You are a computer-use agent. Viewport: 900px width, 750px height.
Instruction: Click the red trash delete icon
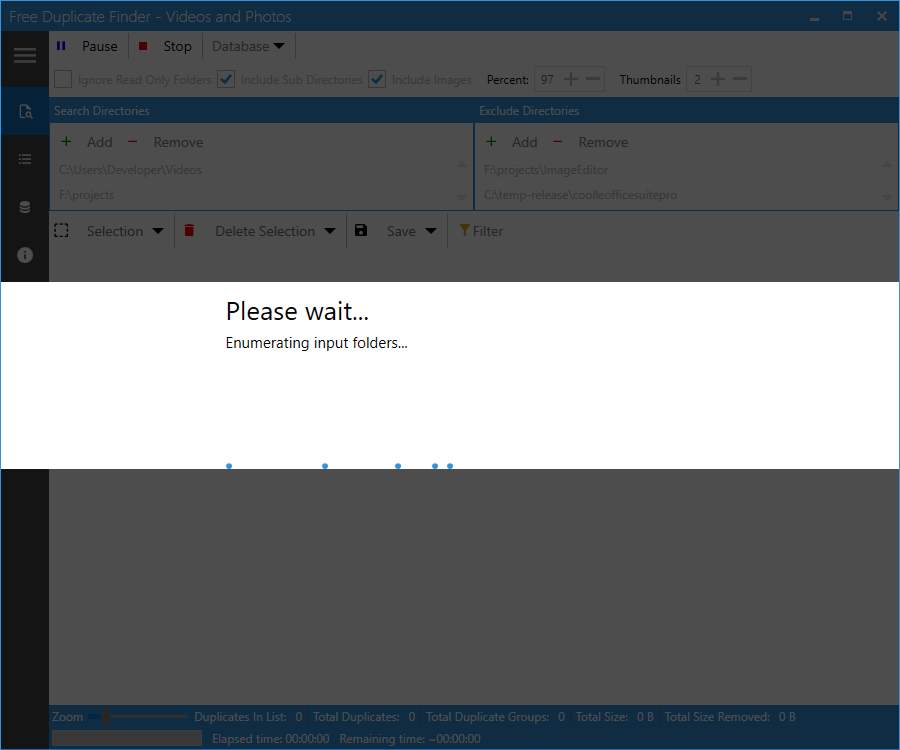click(x=189, y=231)
